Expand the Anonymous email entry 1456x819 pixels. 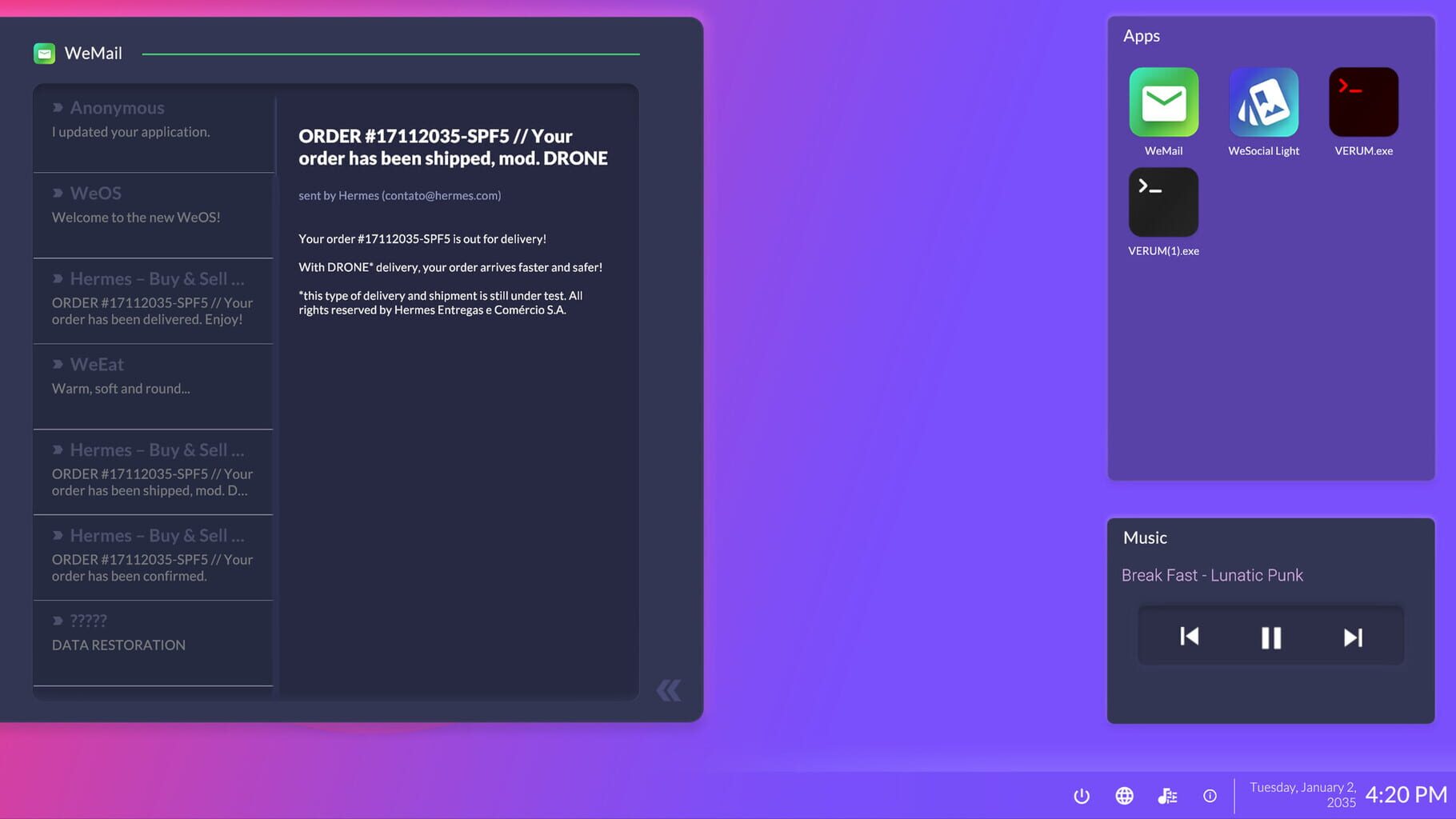pos(152,118)
